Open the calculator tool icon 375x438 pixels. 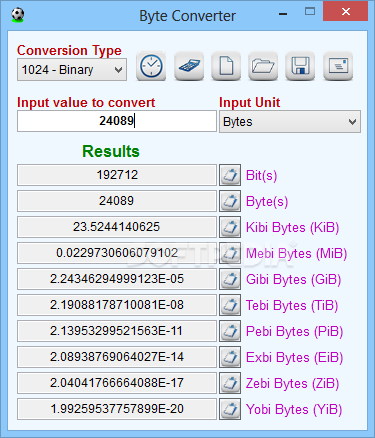pos(189,66)
